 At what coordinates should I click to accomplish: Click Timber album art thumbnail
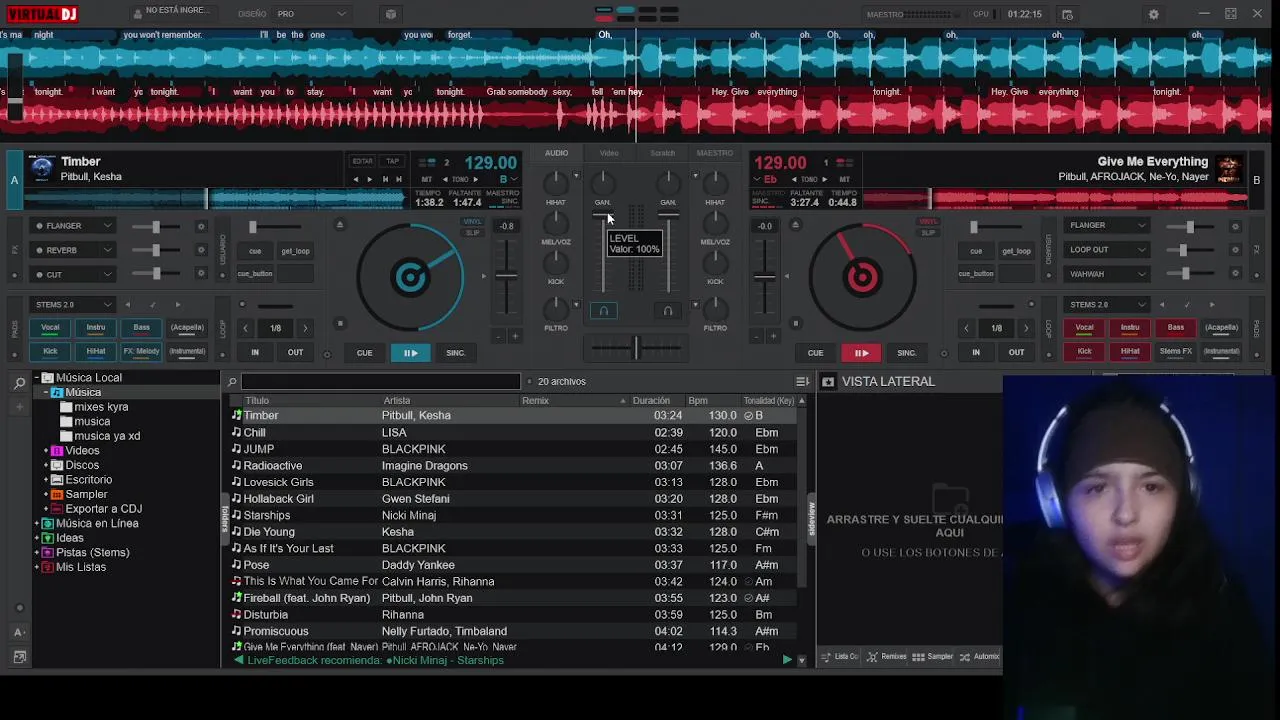pos(42,168)
